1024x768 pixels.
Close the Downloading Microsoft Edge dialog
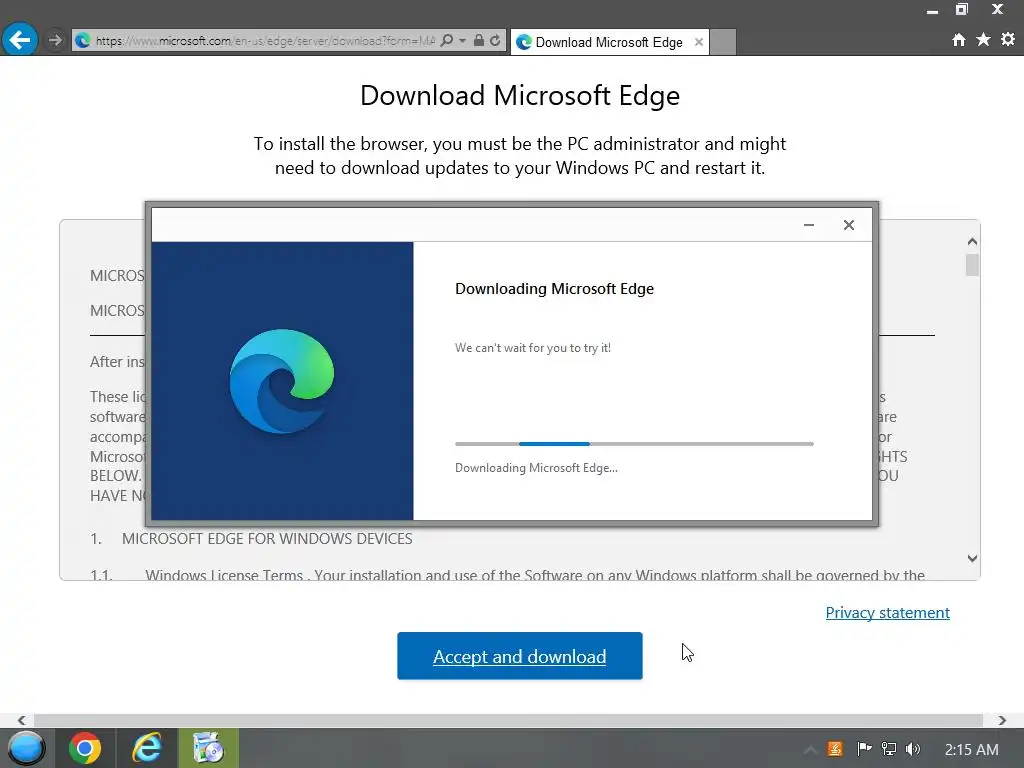point(849,225)
